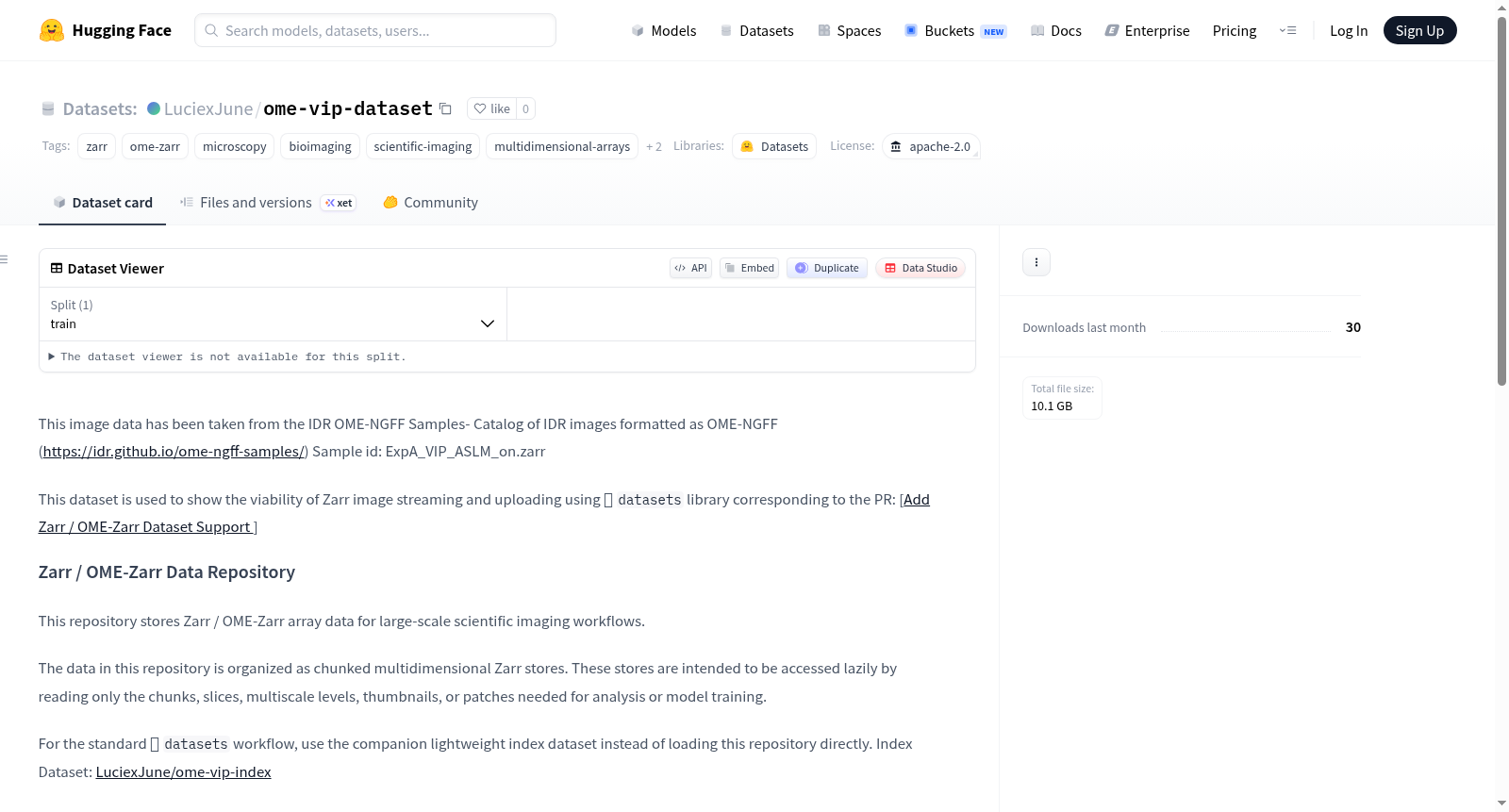1509x812 pixels.
Task: Click the scientific-imaging tag
Action: pos(423,146)
